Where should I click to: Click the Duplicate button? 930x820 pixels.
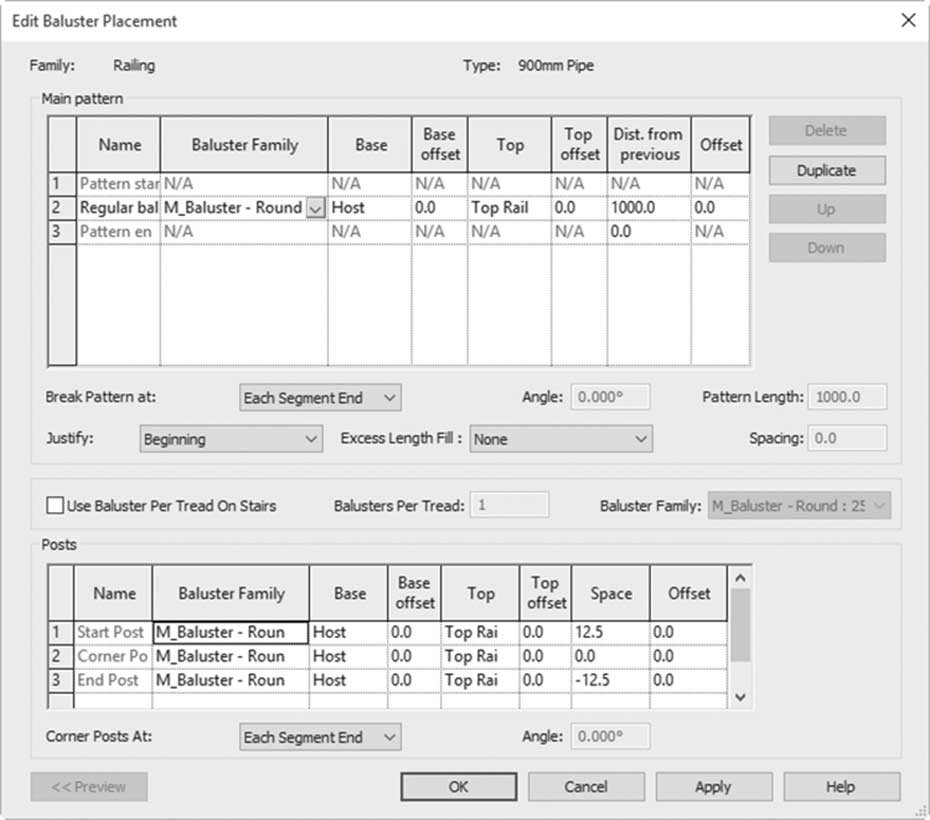(827, 170)
